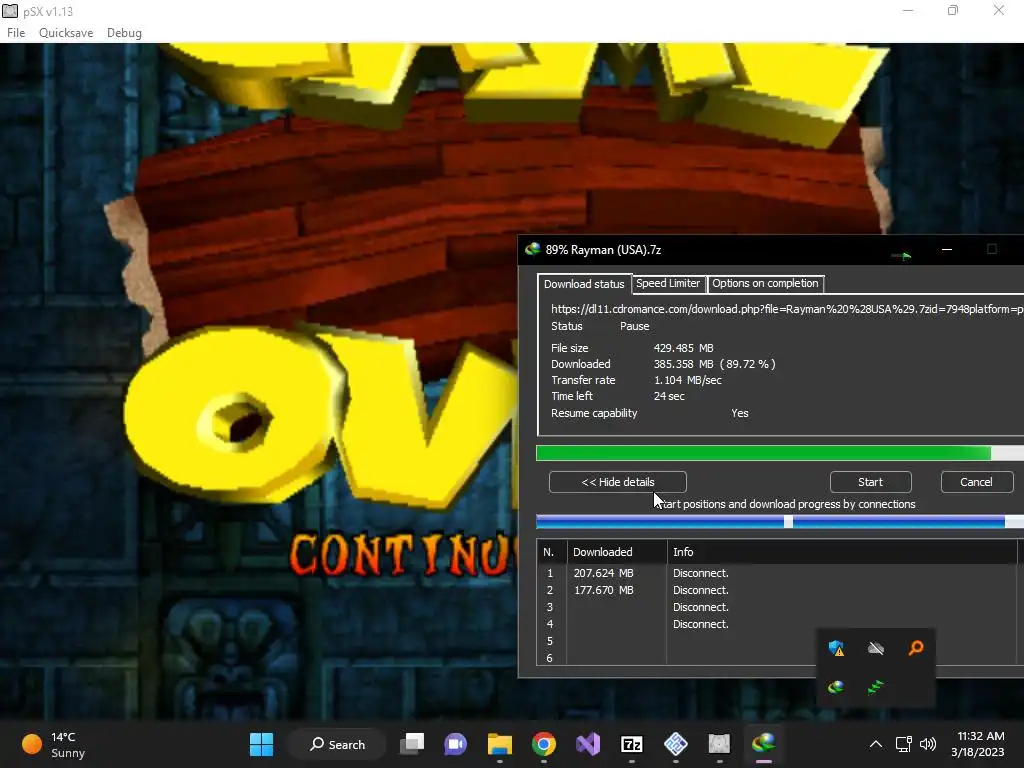The image size is (1024, 768).
Task: Click the N. column header
Action: (x=551, y=552)
